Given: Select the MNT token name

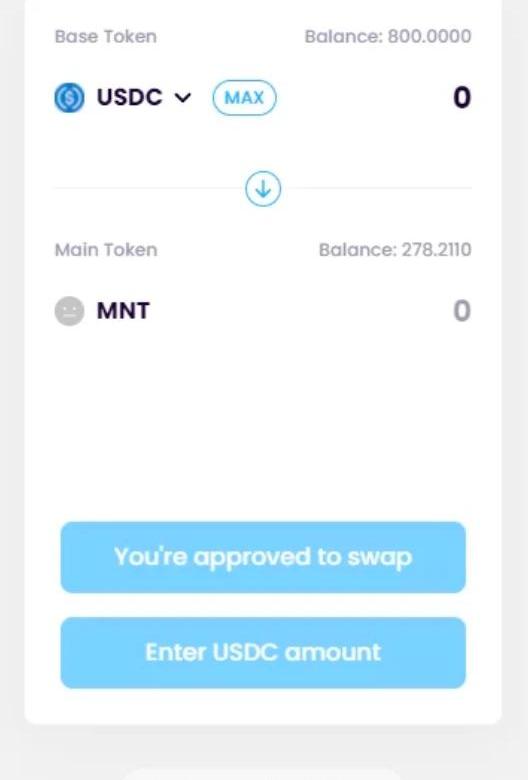Looking at the screenshot, I should click(123, 311).
